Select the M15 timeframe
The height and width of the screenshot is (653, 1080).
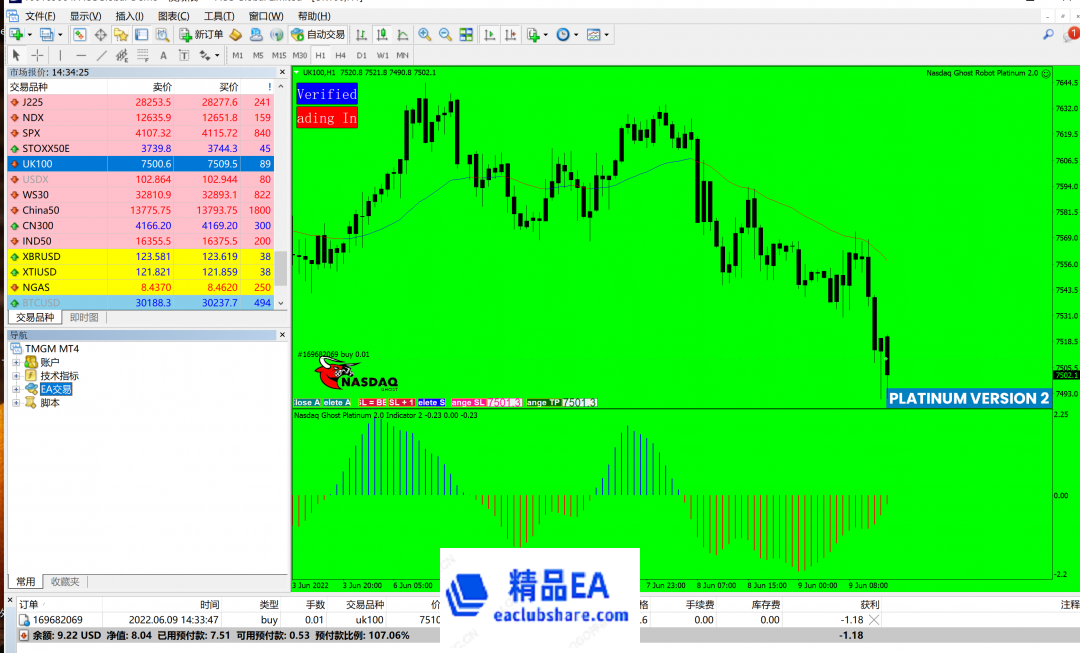(278, 55)
